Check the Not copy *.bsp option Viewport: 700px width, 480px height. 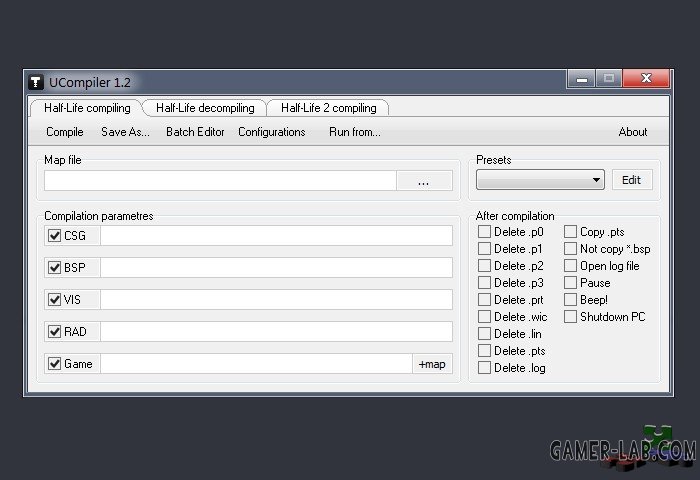click(571, 249)
